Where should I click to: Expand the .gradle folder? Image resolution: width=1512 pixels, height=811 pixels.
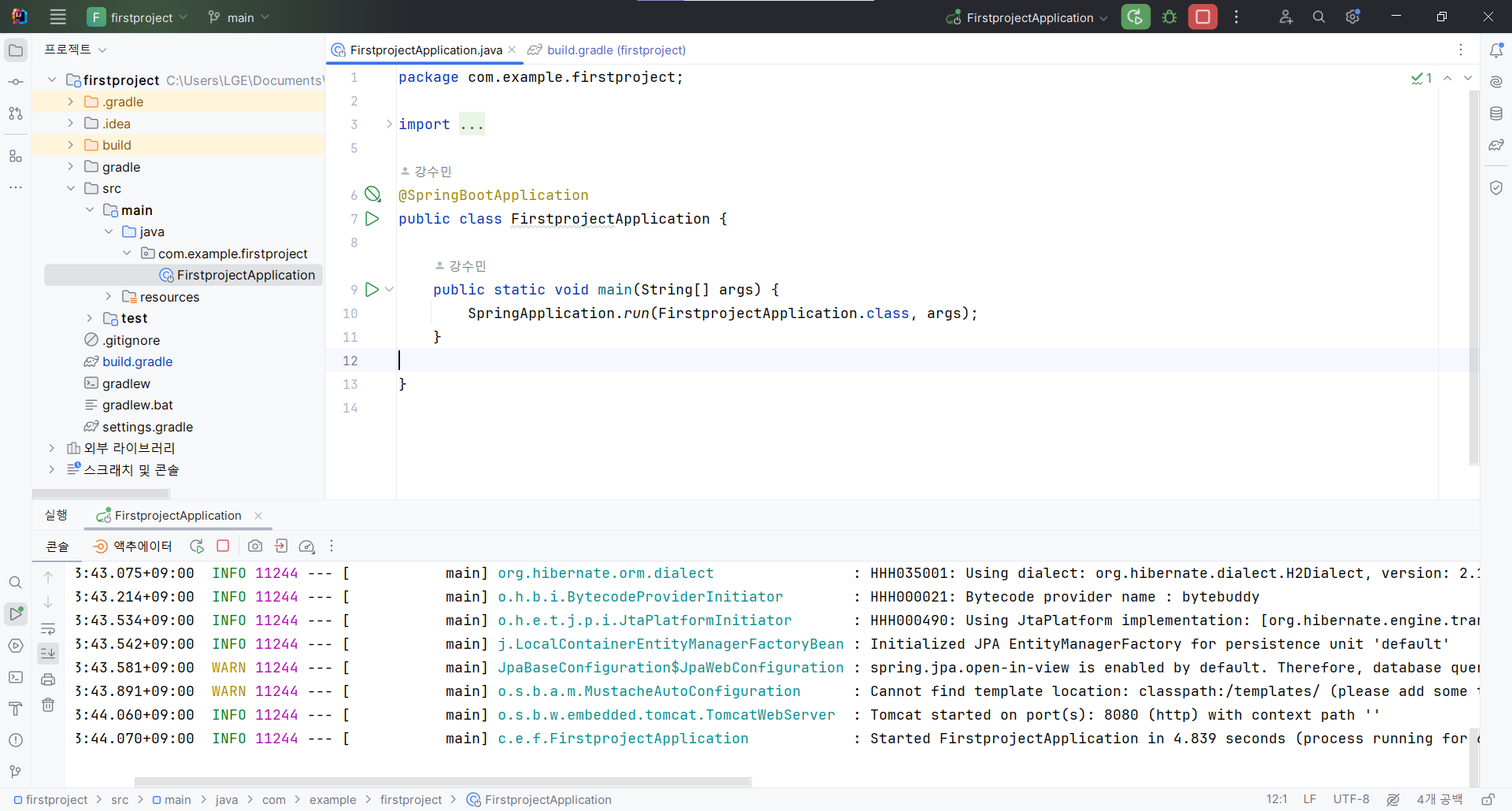tap(70, 102)
